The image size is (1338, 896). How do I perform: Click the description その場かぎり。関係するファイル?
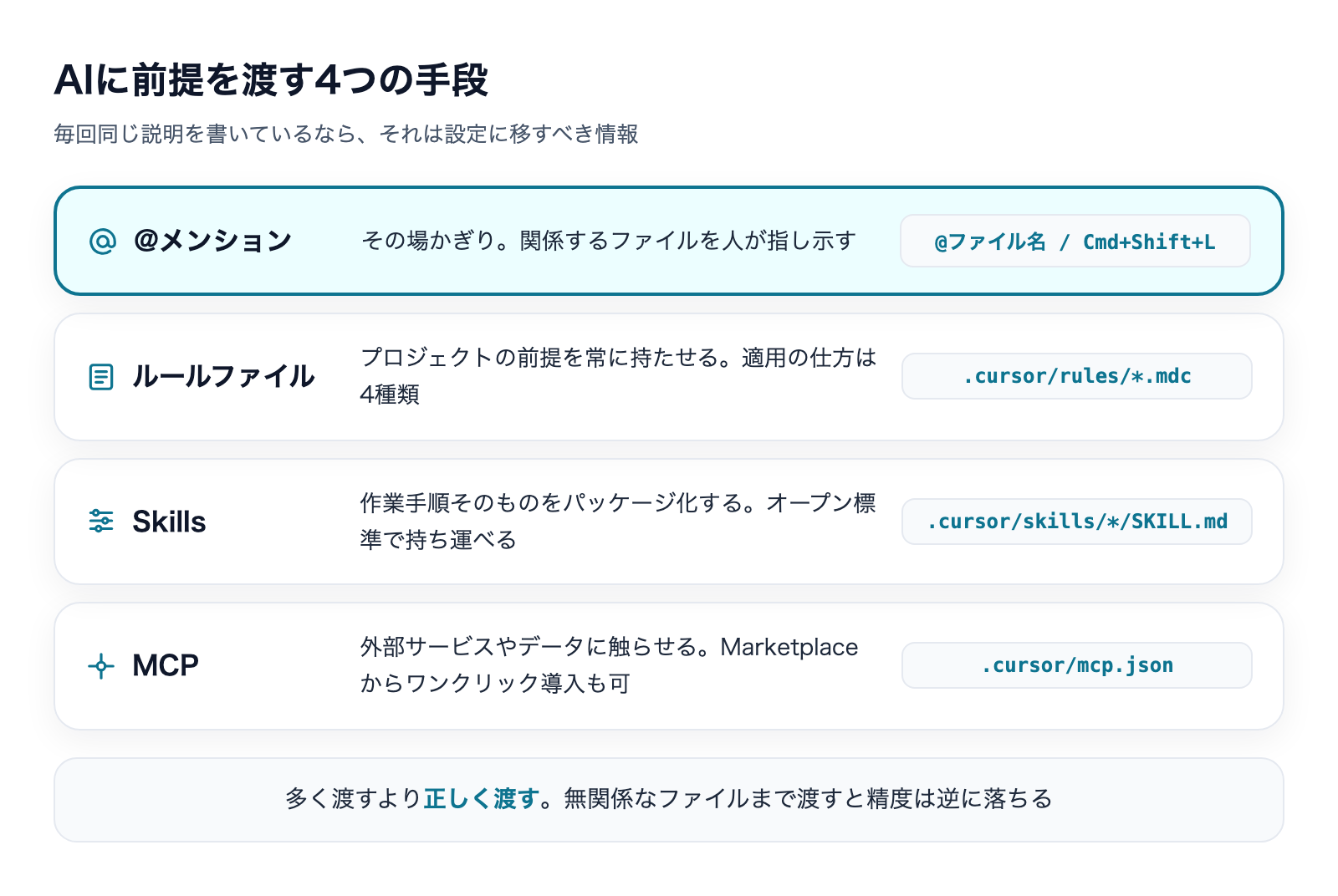(x=608, y=241)
